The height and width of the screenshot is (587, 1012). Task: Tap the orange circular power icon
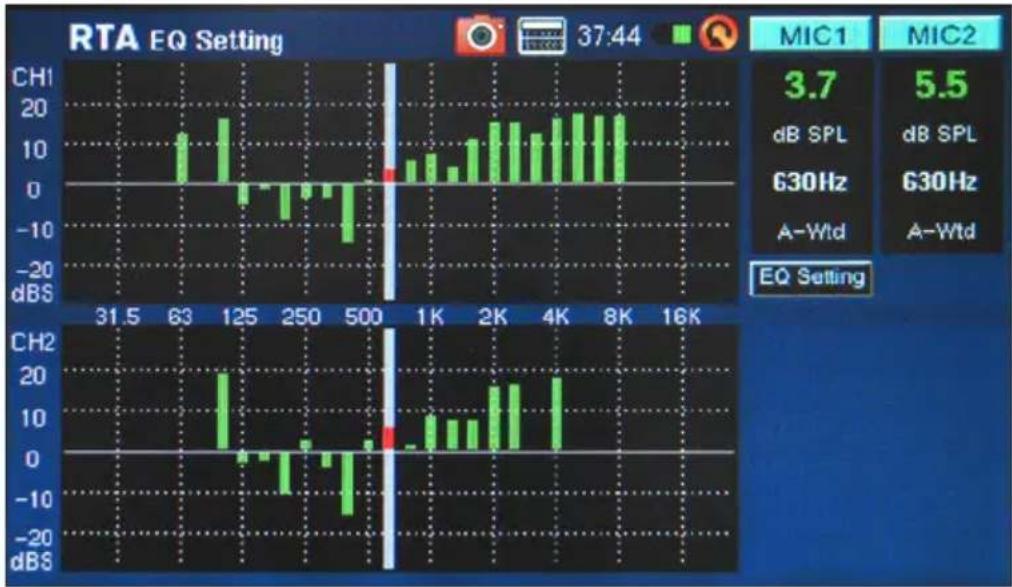point(719,33)
